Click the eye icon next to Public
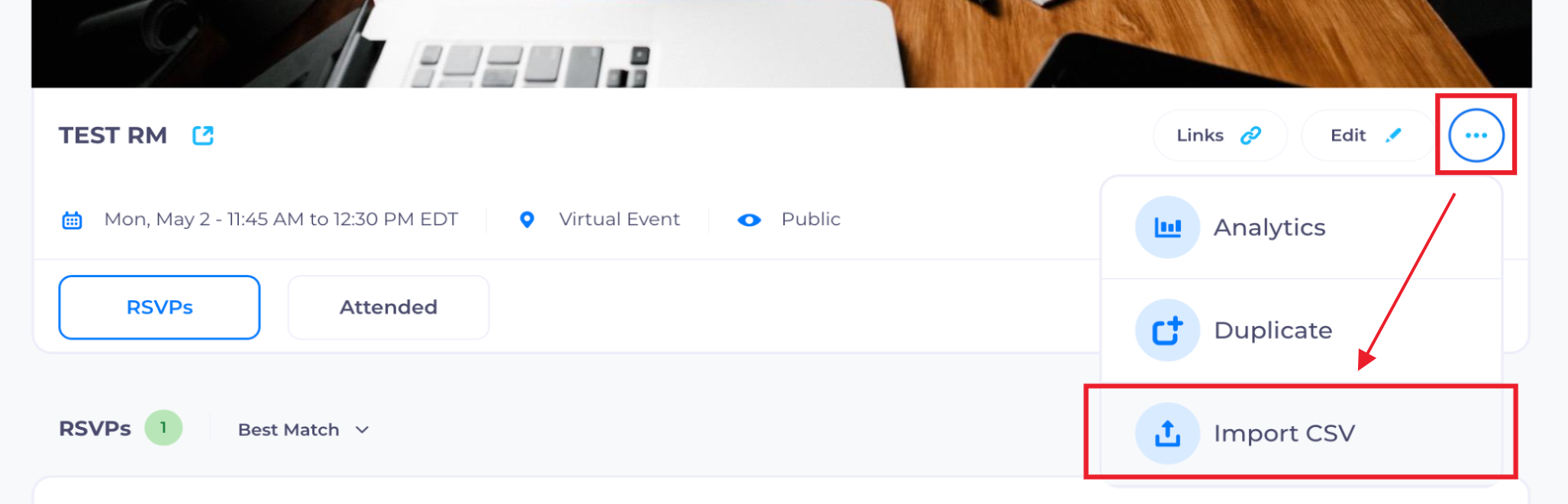 (x=749, y=220)
